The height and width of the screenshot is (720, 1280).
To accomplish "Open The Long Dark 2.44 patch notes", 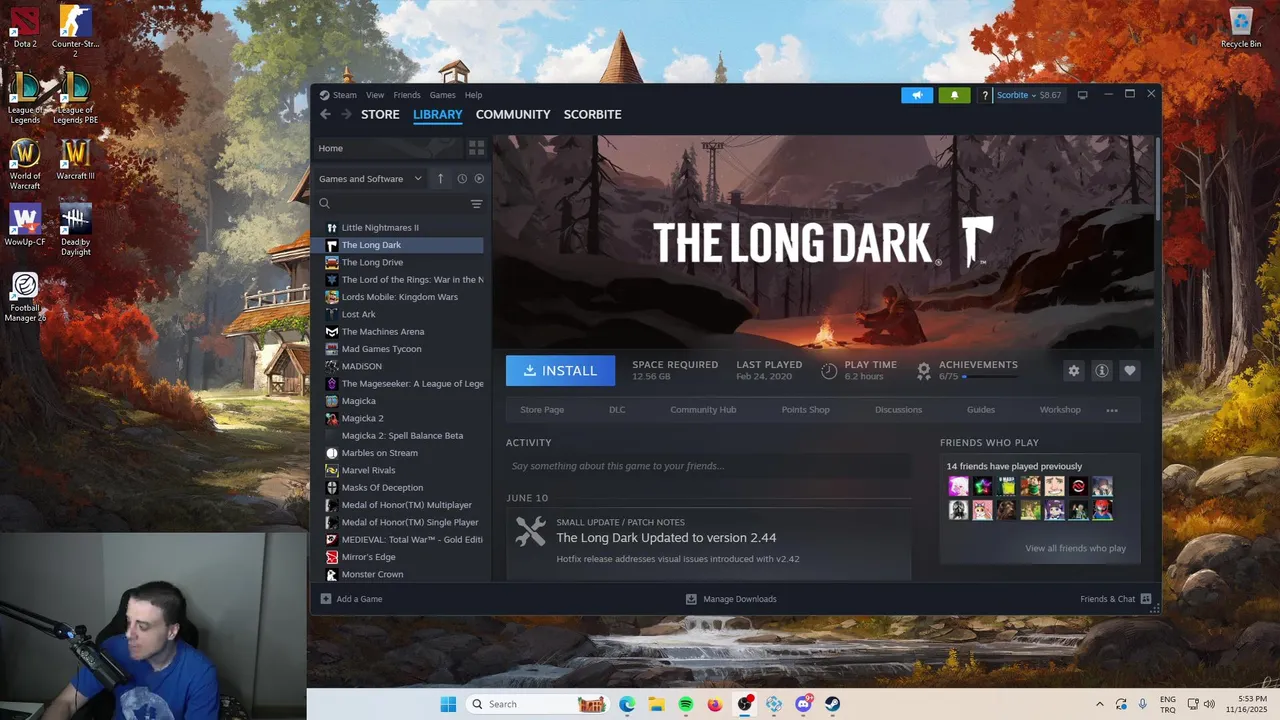I will 666,538.
